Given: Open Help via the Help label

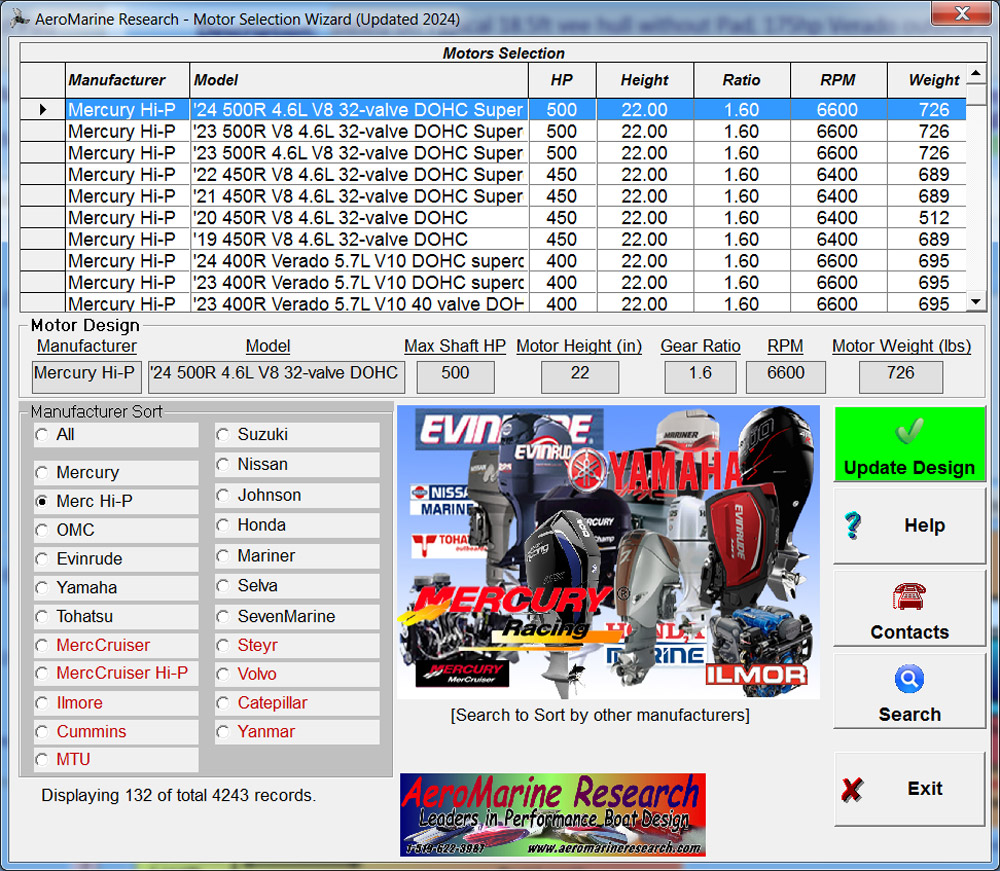Looking at the screenshot, I should tap(924, 525).
